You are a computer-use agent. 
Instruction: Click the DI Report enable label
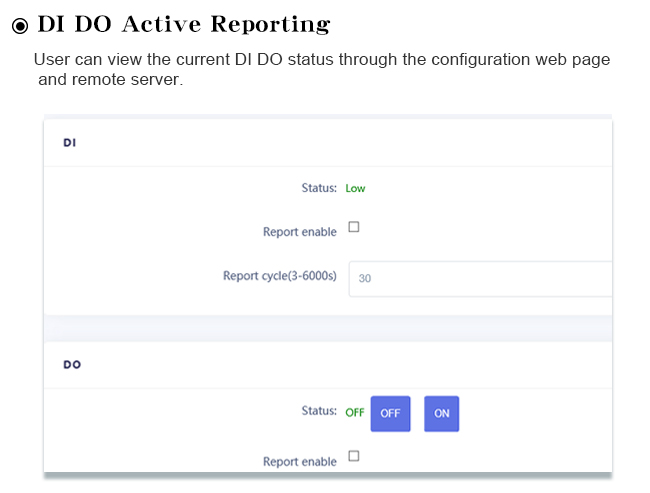(300, 231)
